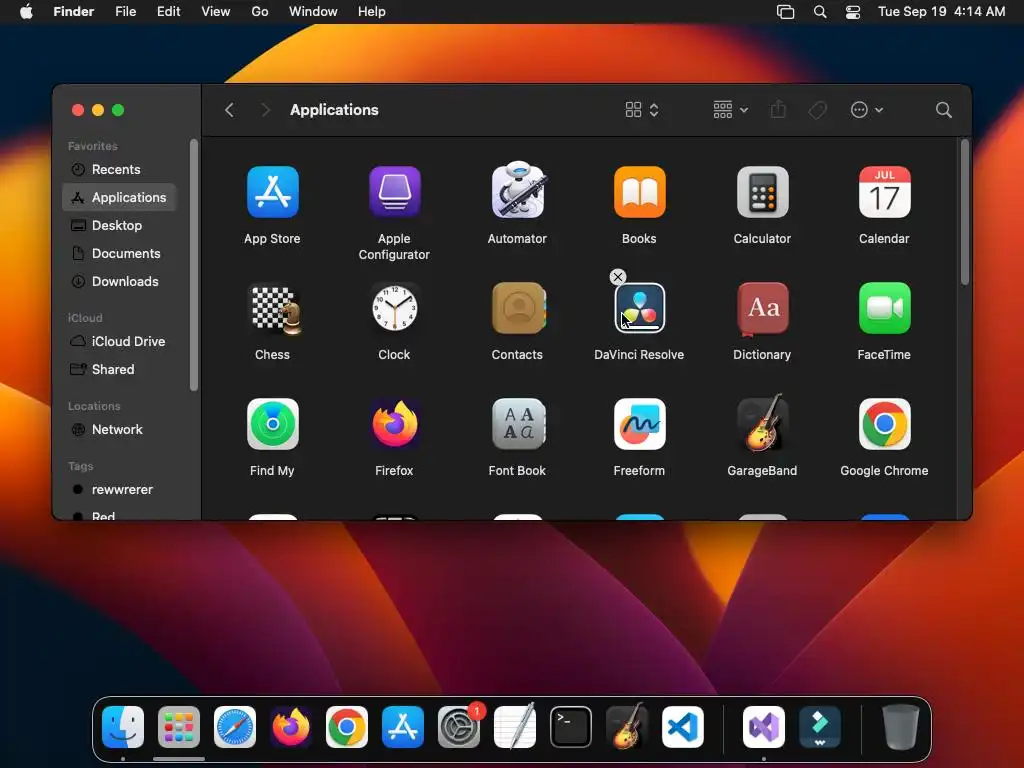Select the rewwrerer tag
Image resolution: width=1024 pixels, height=768 pixels.
(x=120, y=490)
